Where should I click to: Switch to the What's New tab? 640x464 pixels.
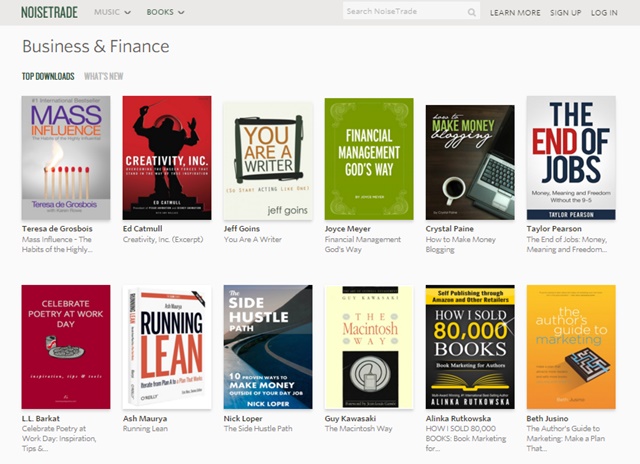[x=104, y=76]
